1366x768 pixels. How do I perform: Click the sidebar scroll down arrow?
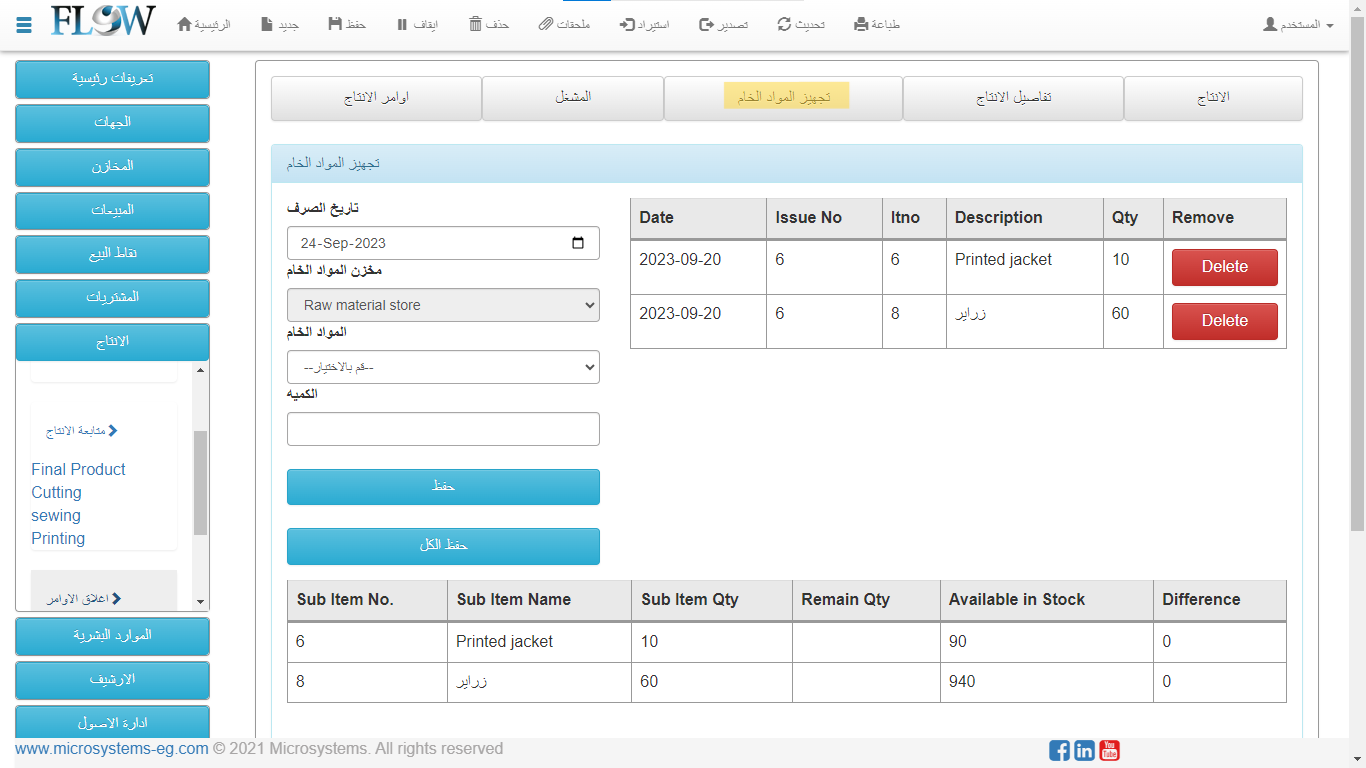tap(200, 602)
